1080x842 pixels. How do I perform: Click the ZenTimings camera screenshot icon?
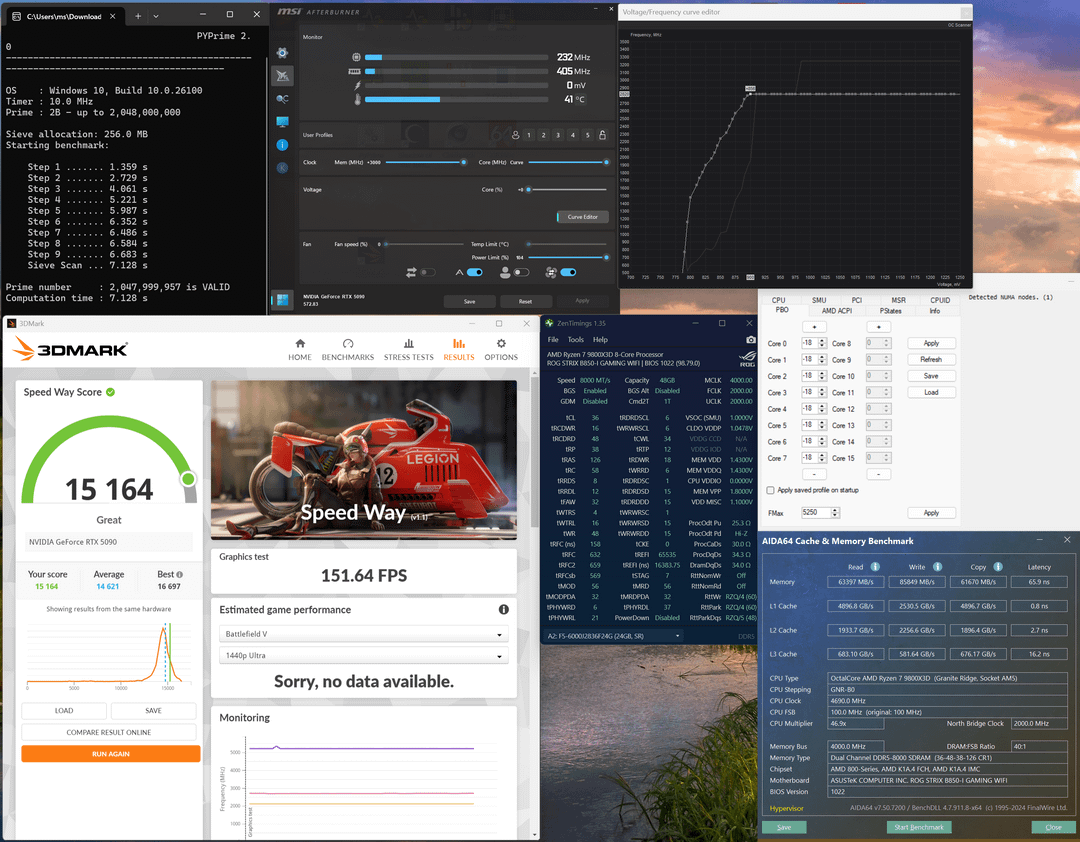750,340
